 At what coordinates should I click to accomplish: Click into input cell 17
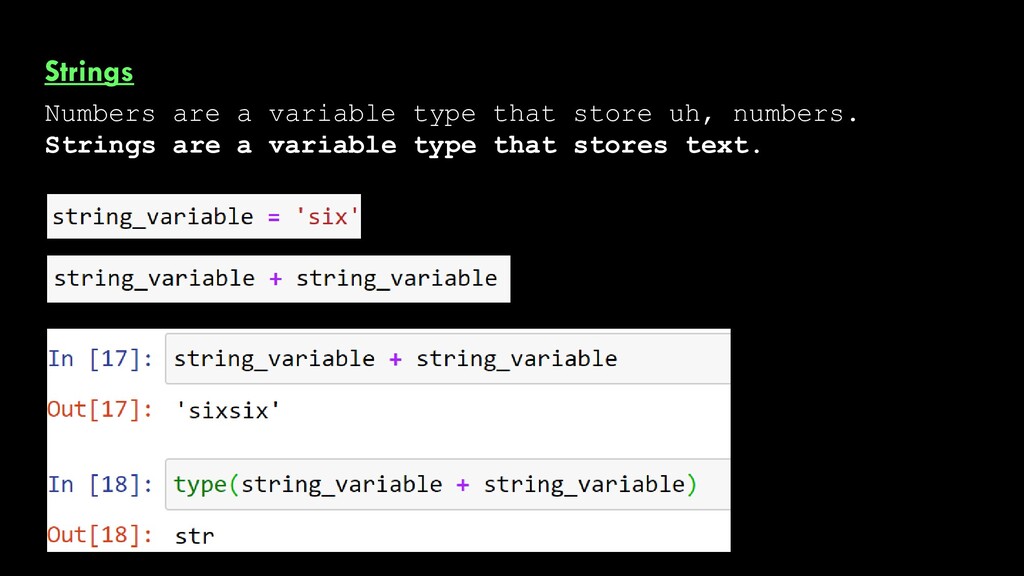point(448,359)
